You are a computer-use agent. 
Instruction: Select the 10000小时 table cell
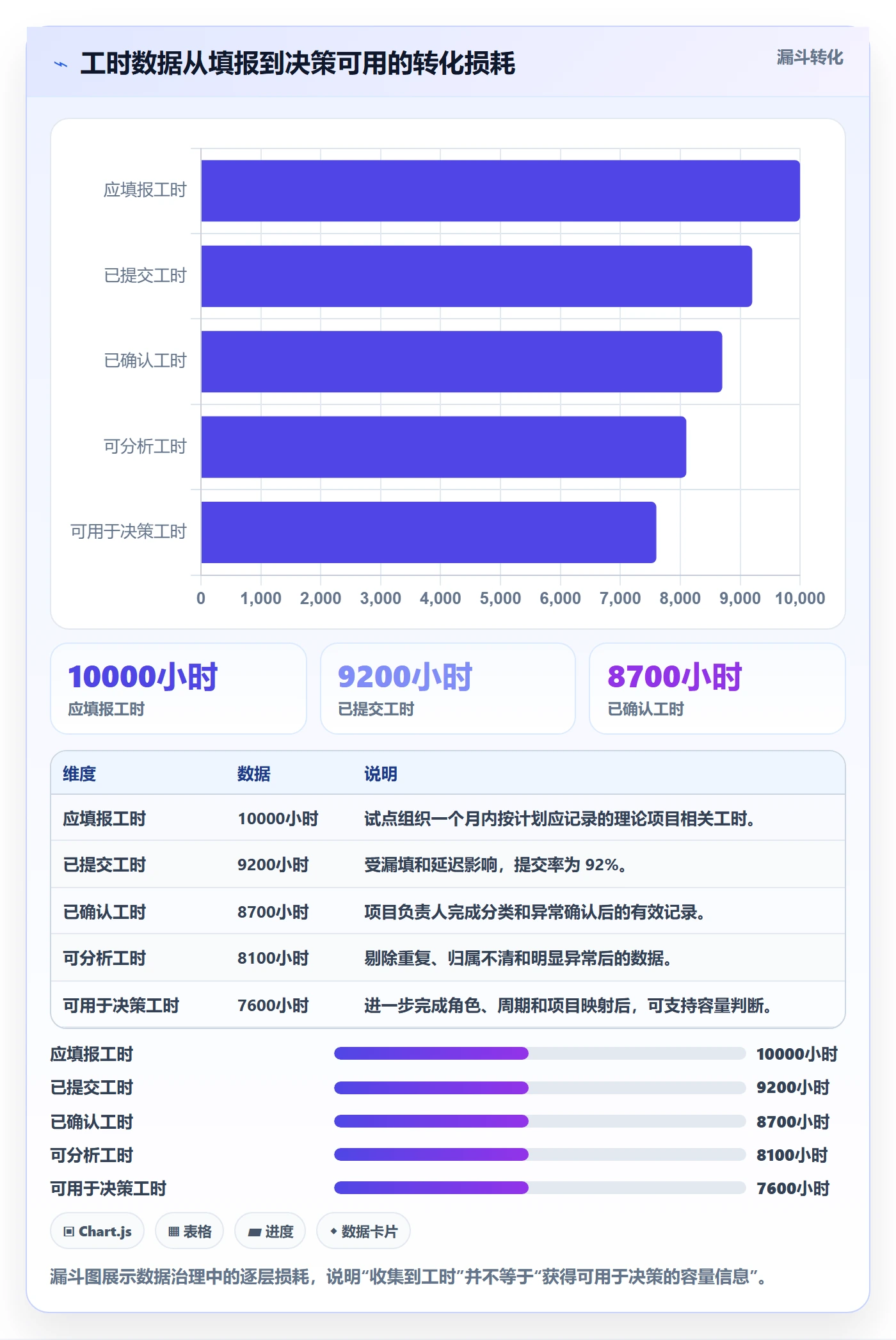tap(278, 818)
